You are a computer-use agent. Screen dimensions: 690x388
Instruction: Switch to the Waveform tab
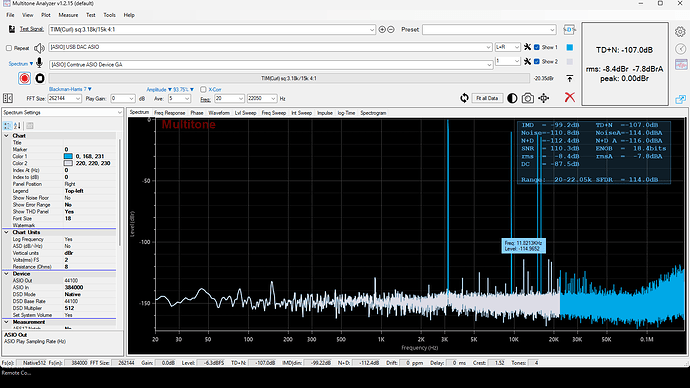point(219,113)
